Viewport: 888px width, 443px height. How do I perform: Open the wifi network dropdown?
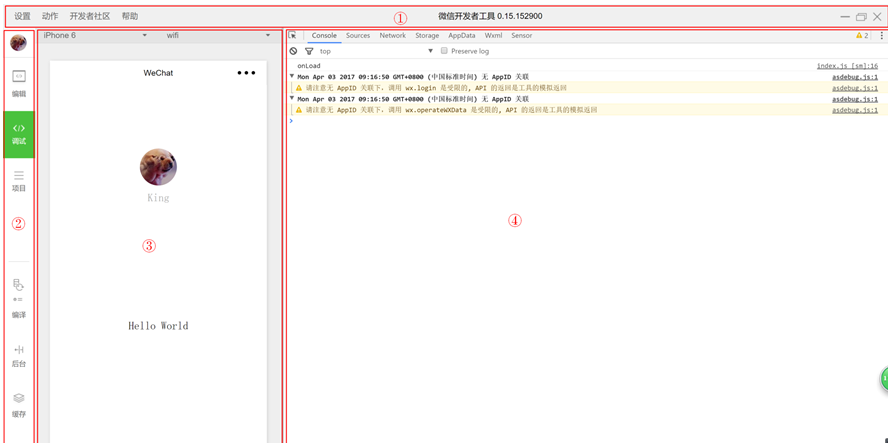click(x=218, y=36)
